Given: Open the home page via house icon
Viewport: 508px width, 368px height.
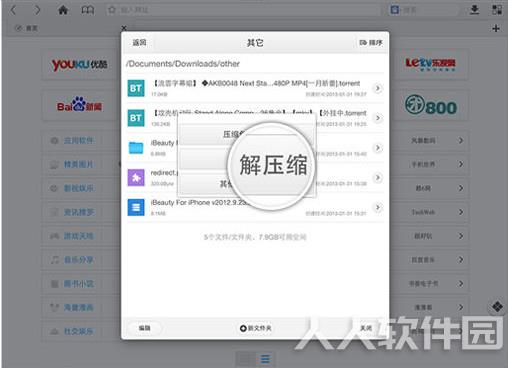Looking at the screenshot, I should (x=63, y=10).
